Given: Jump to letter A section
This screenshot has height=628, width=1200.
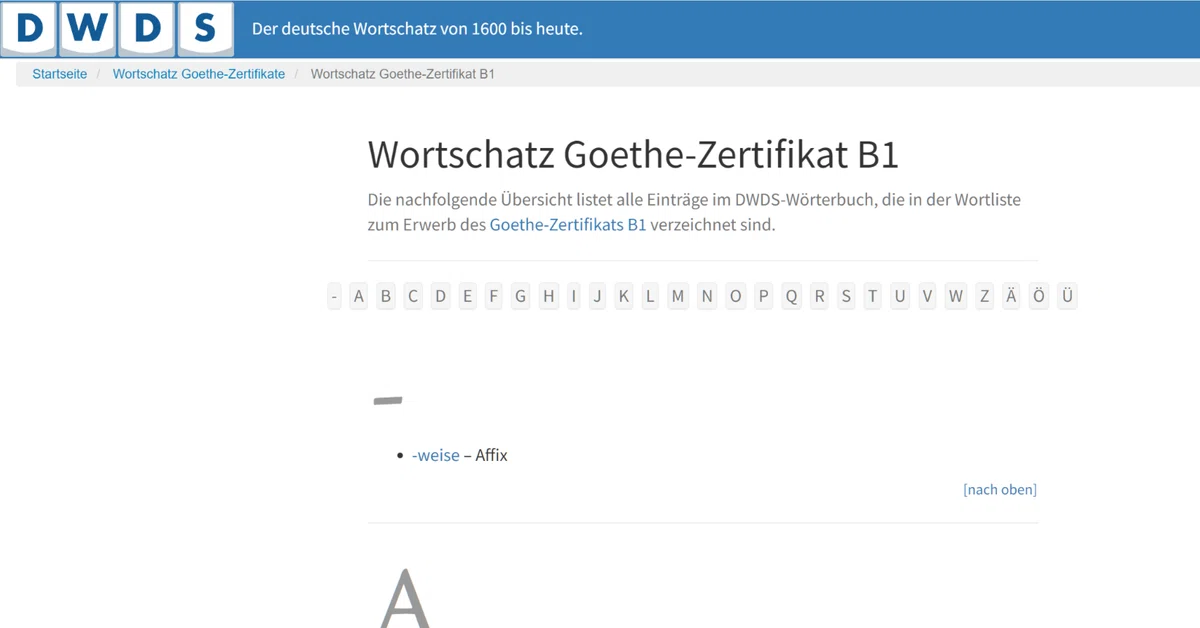Looking at the screenshot, I should tap(359, 296).
